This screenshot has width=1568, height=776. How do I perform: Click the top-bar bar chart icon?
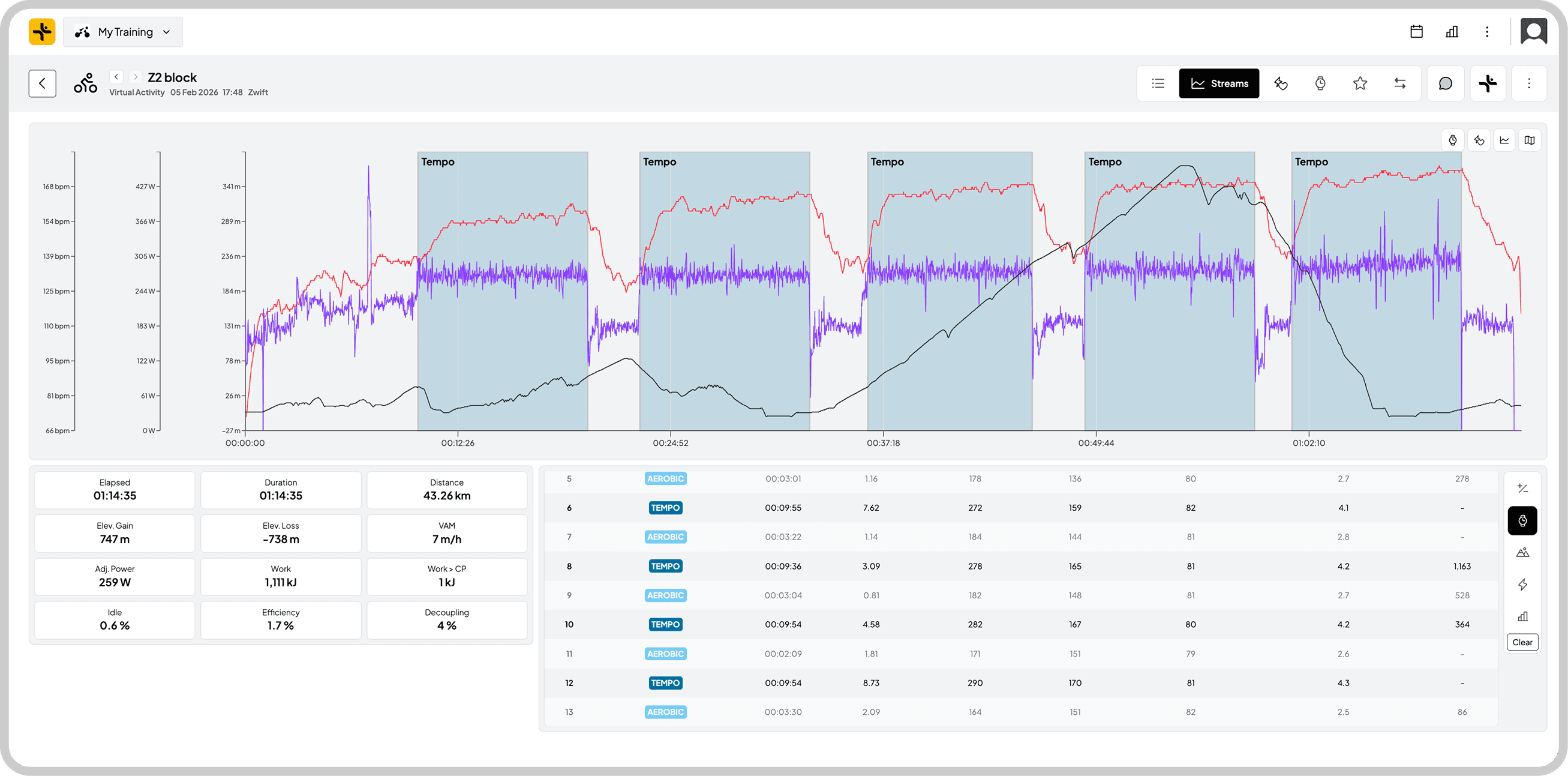(1452, 32)
